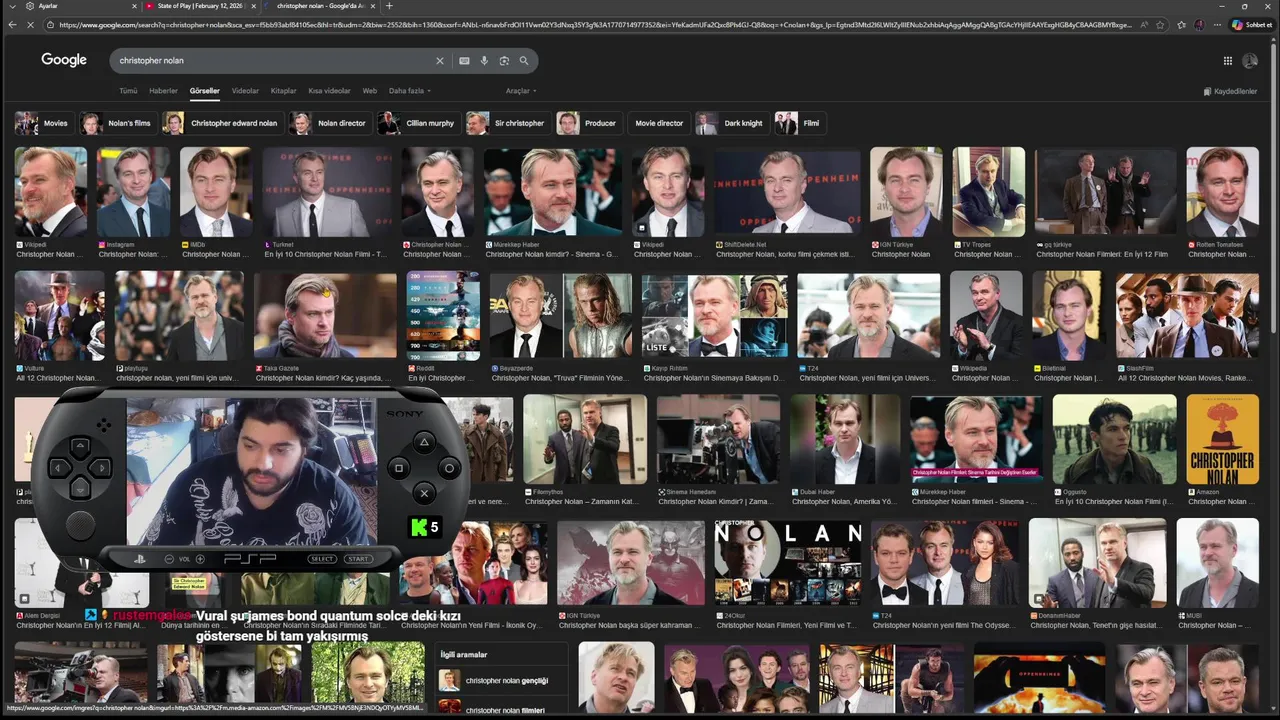This screenshot has width=1280, height=720.
Task: Submit search with the magnifier icon
Action: [x=523, y=61]
